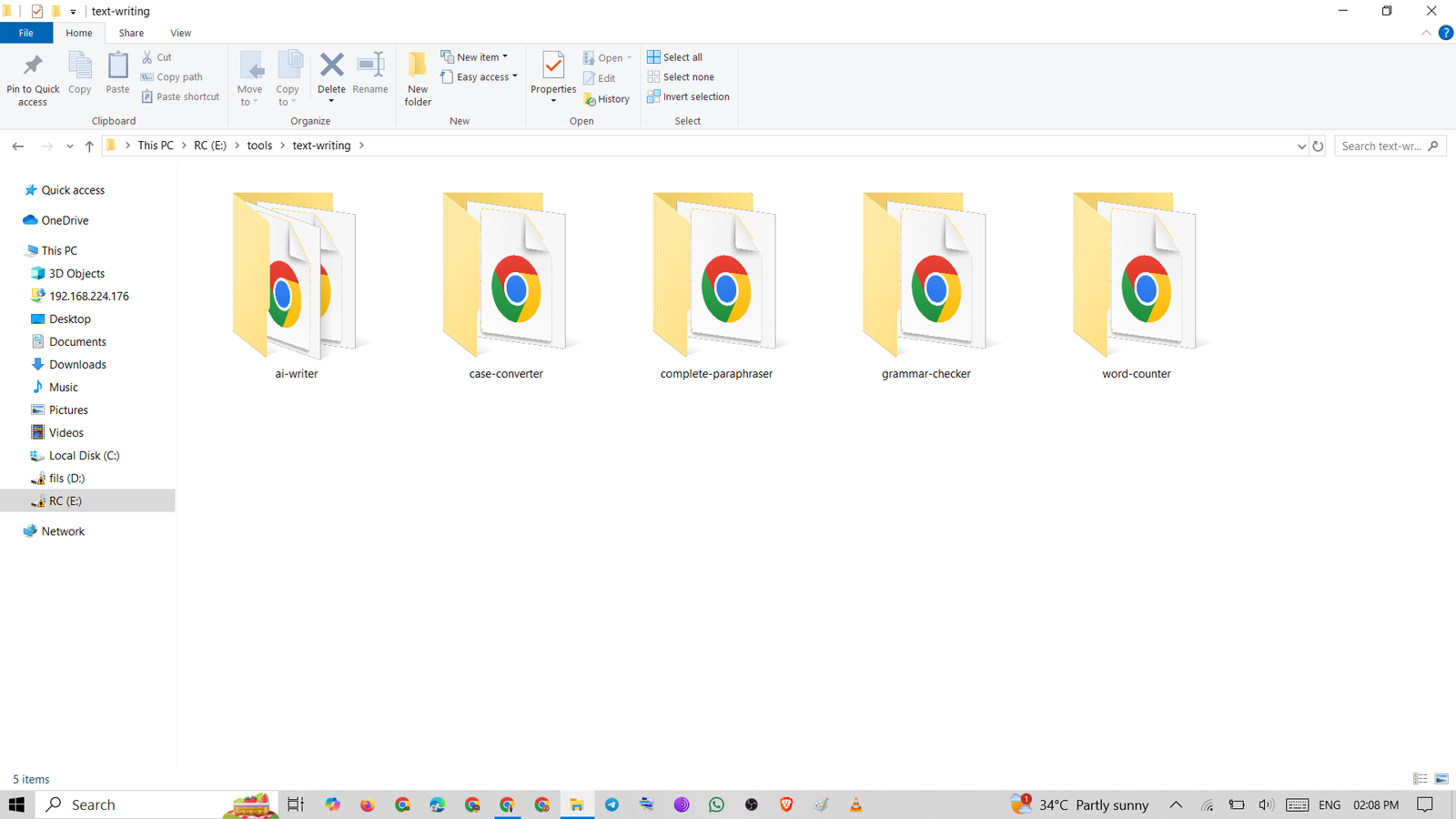Click the New folder icon
Screen dimensions: 1456x819
click(x=418, y=65)
